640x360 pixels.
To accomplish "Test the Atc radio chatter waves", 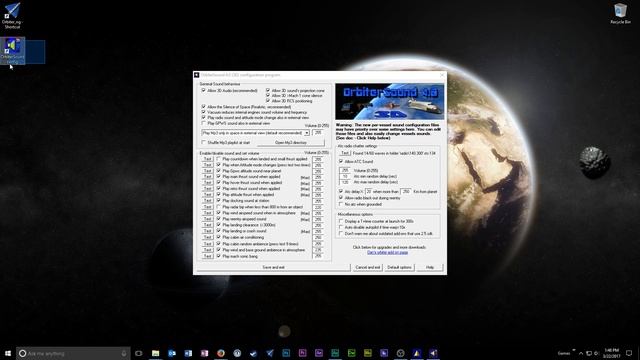I will 345,153.
